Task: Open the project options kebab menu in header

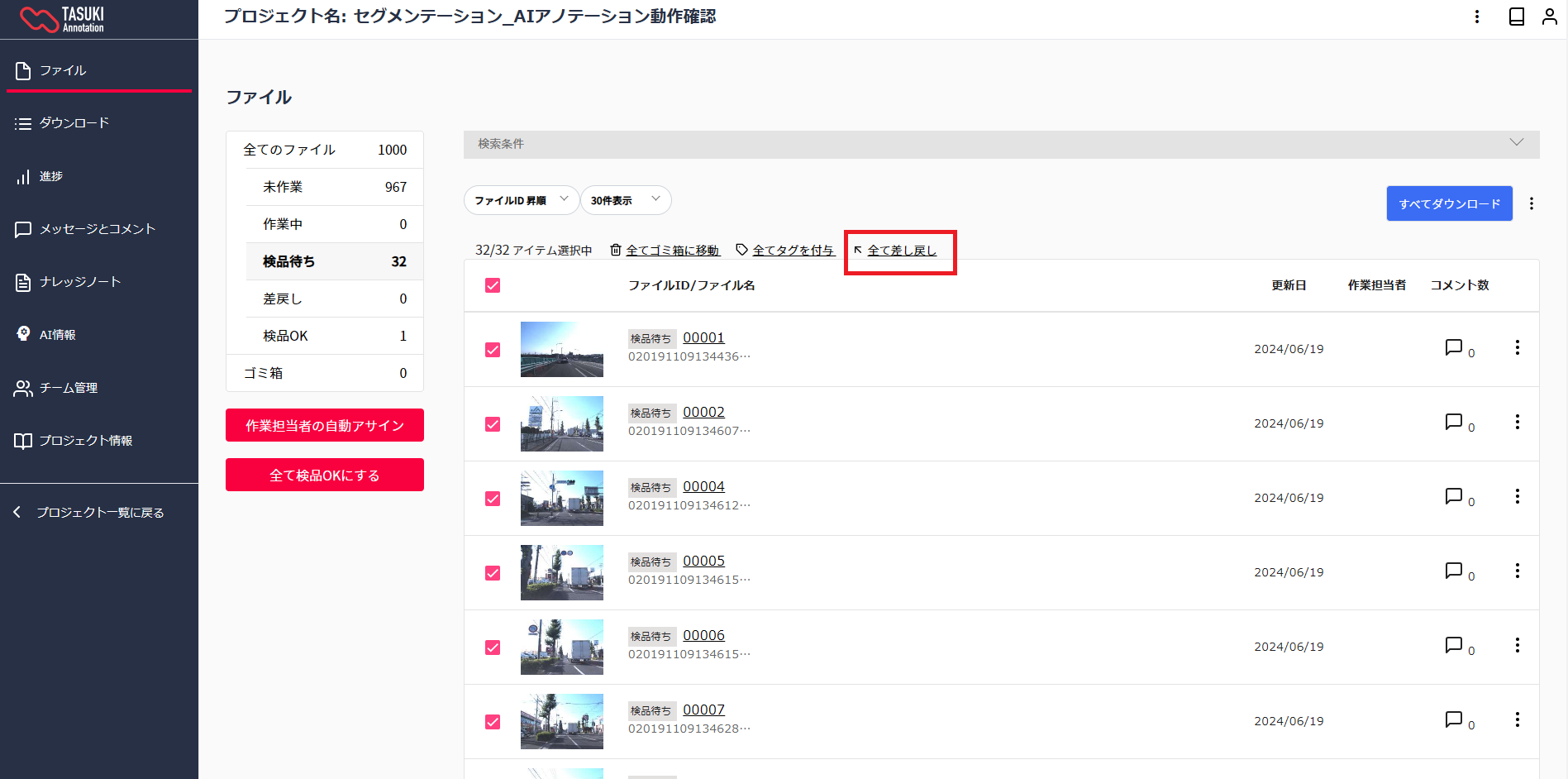Action: coord(1477,17)
